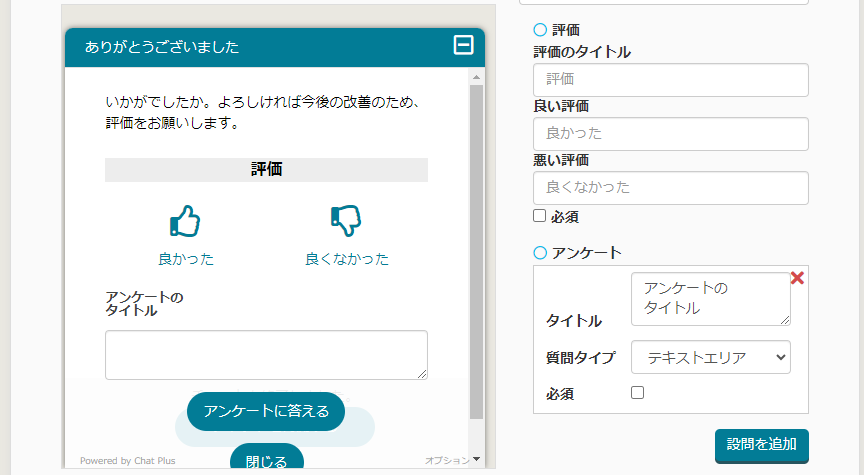Click the 評価のタイトル input field
The width and height of the screenshot is (864, 475).
pyautogui.click(x=670, y=80)
